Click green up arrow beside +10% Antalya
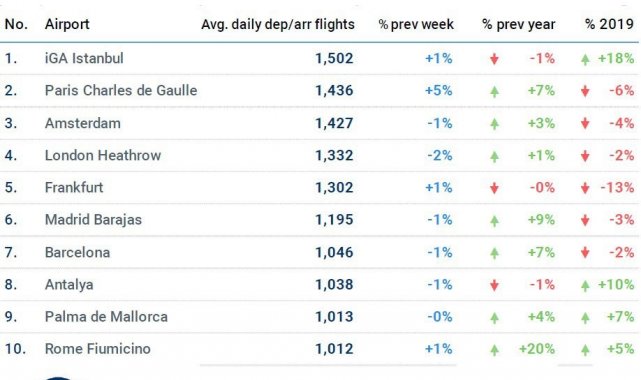The width and height of the screenshot is (641, 380). click(x=585, y=285)
